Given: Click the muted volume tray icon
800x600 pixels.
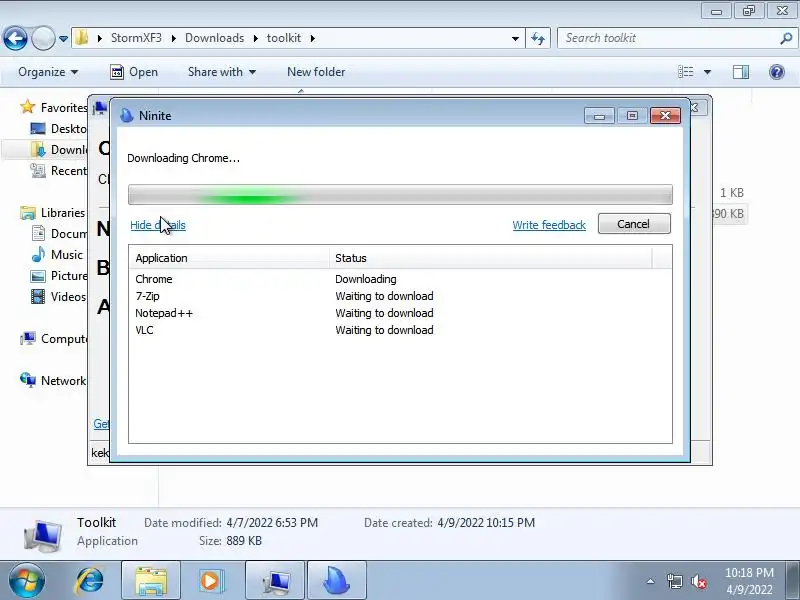Looking at the screenshot, I should click(699, 581).
